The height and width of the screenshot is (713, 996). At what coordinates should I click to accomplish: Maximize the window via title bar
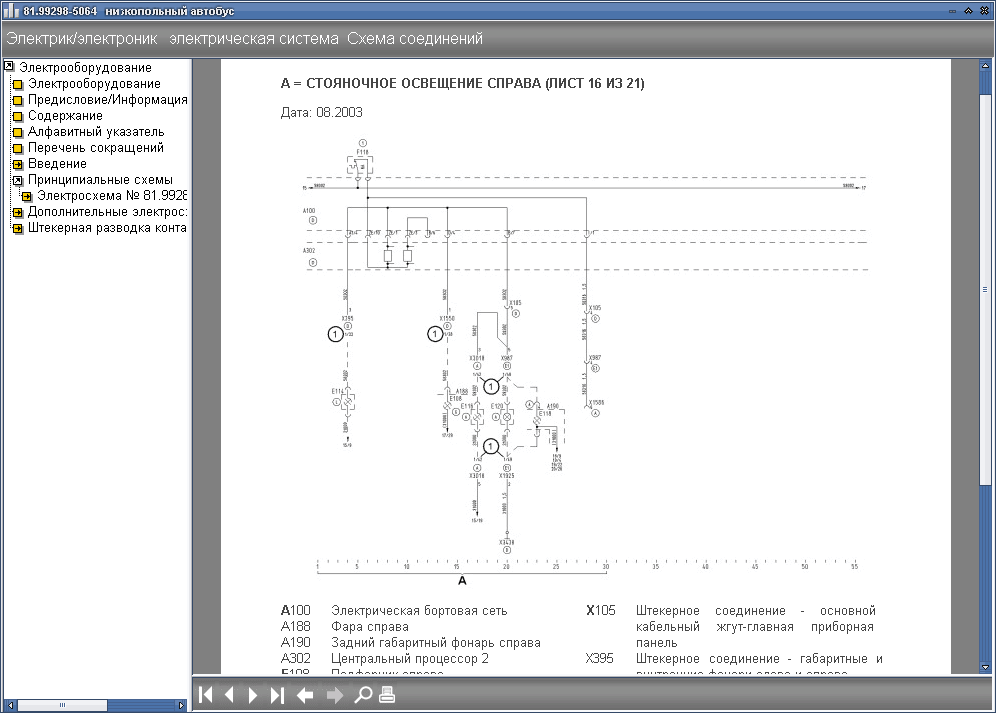point(968,11)
